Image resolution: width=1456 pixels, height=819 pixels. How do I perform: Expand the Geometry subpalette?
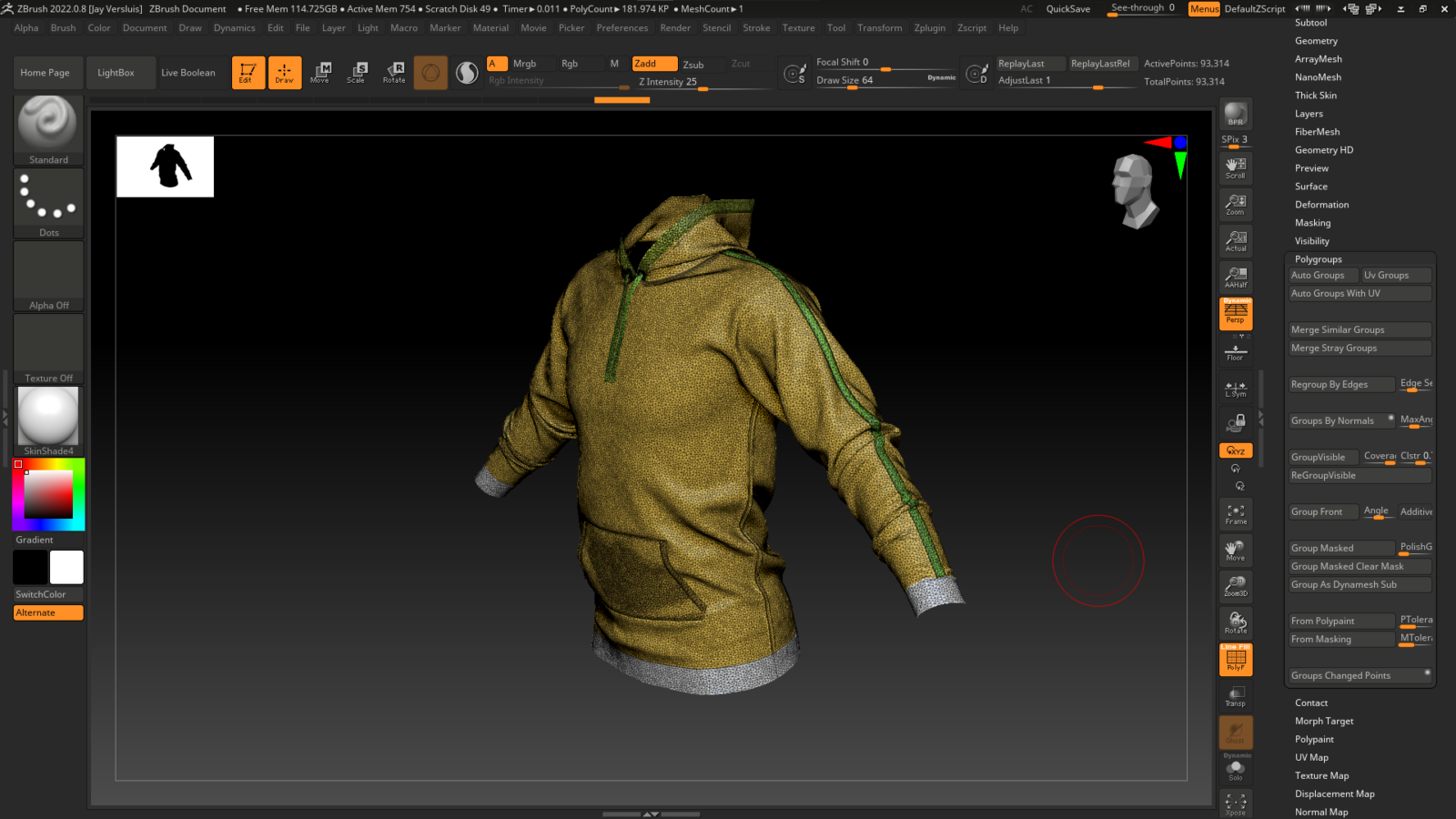click(x=1316, y=40)
